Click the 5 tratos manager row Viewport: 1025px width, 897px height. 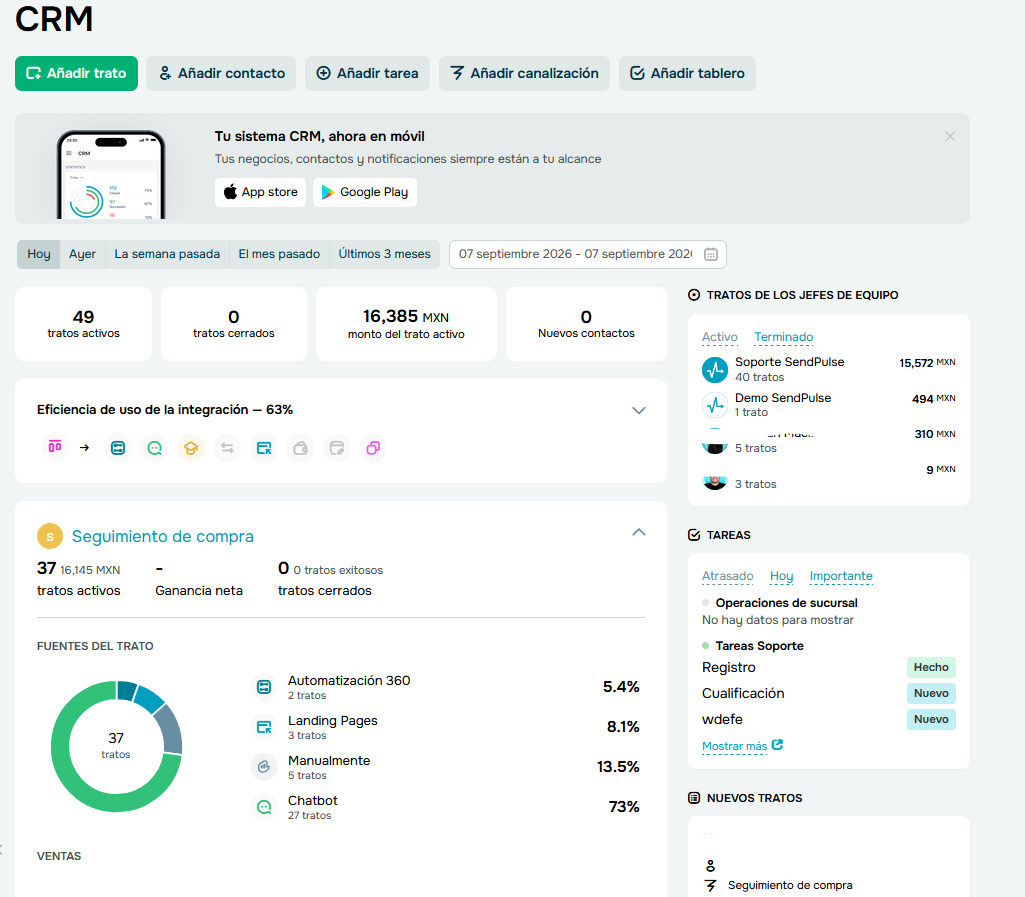click(828, 441)
